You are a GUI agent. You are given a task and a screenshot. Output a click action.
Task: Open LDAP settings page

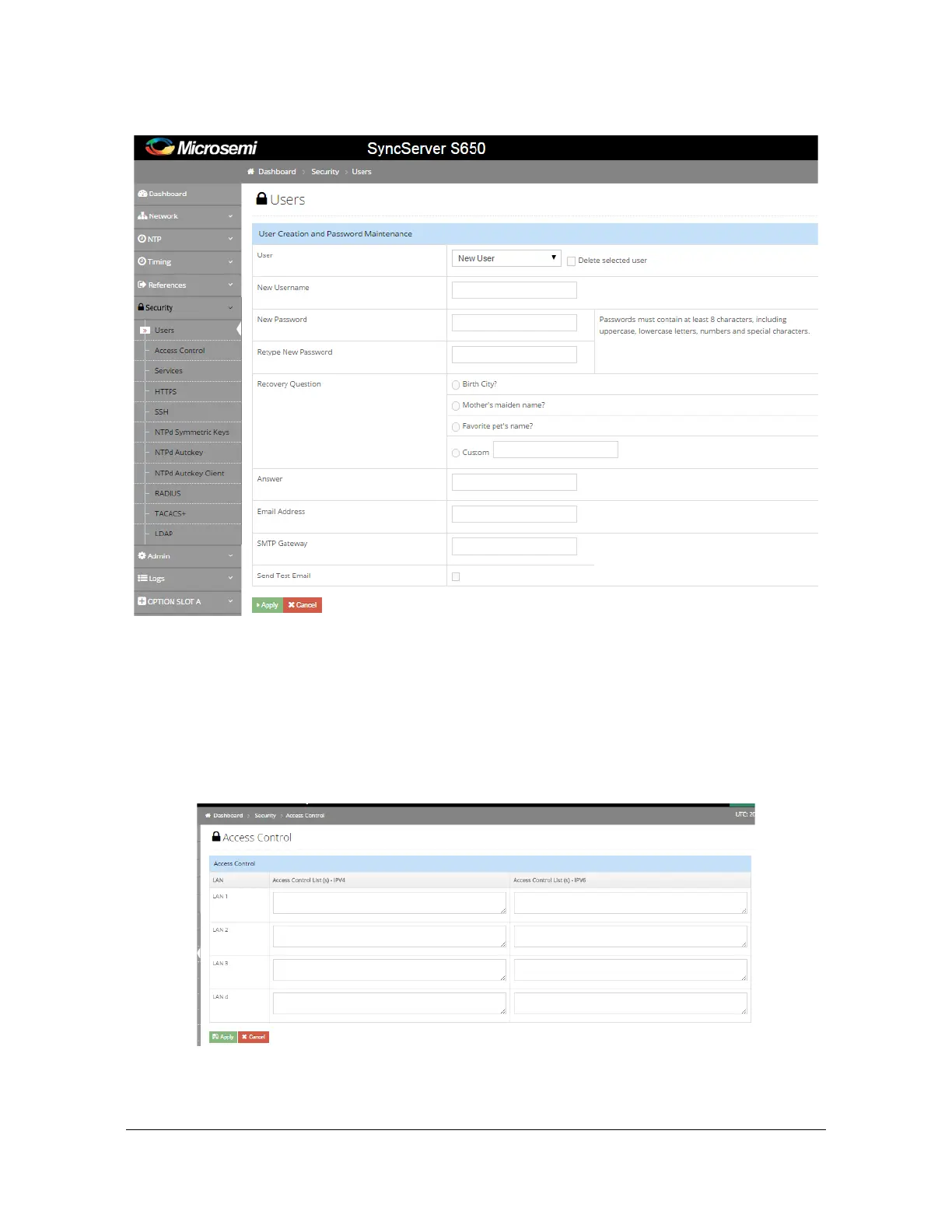pyautogui.click(x=164, y=534)
